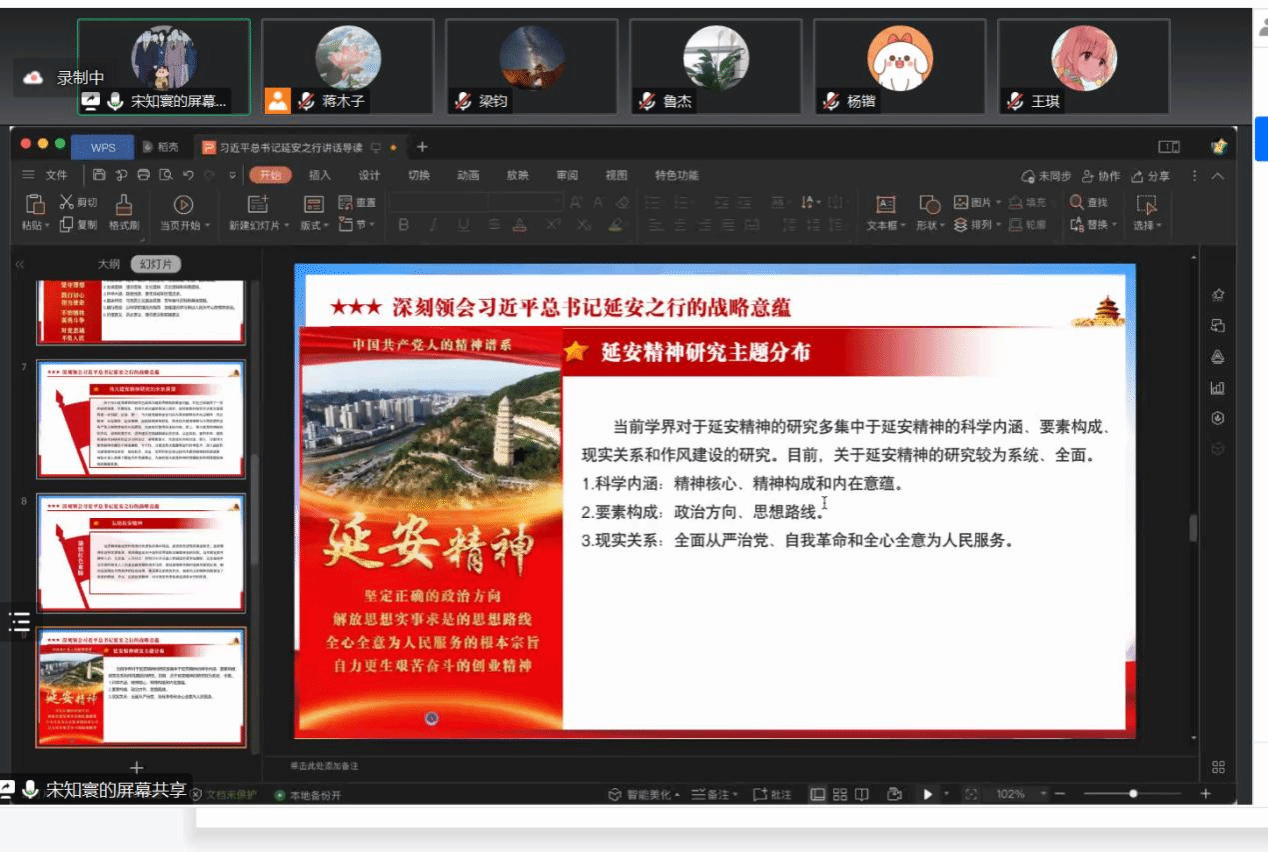Click the Collaborate (协作) button
This screenshot has width=1268, height=852.
click(1101, 176)
